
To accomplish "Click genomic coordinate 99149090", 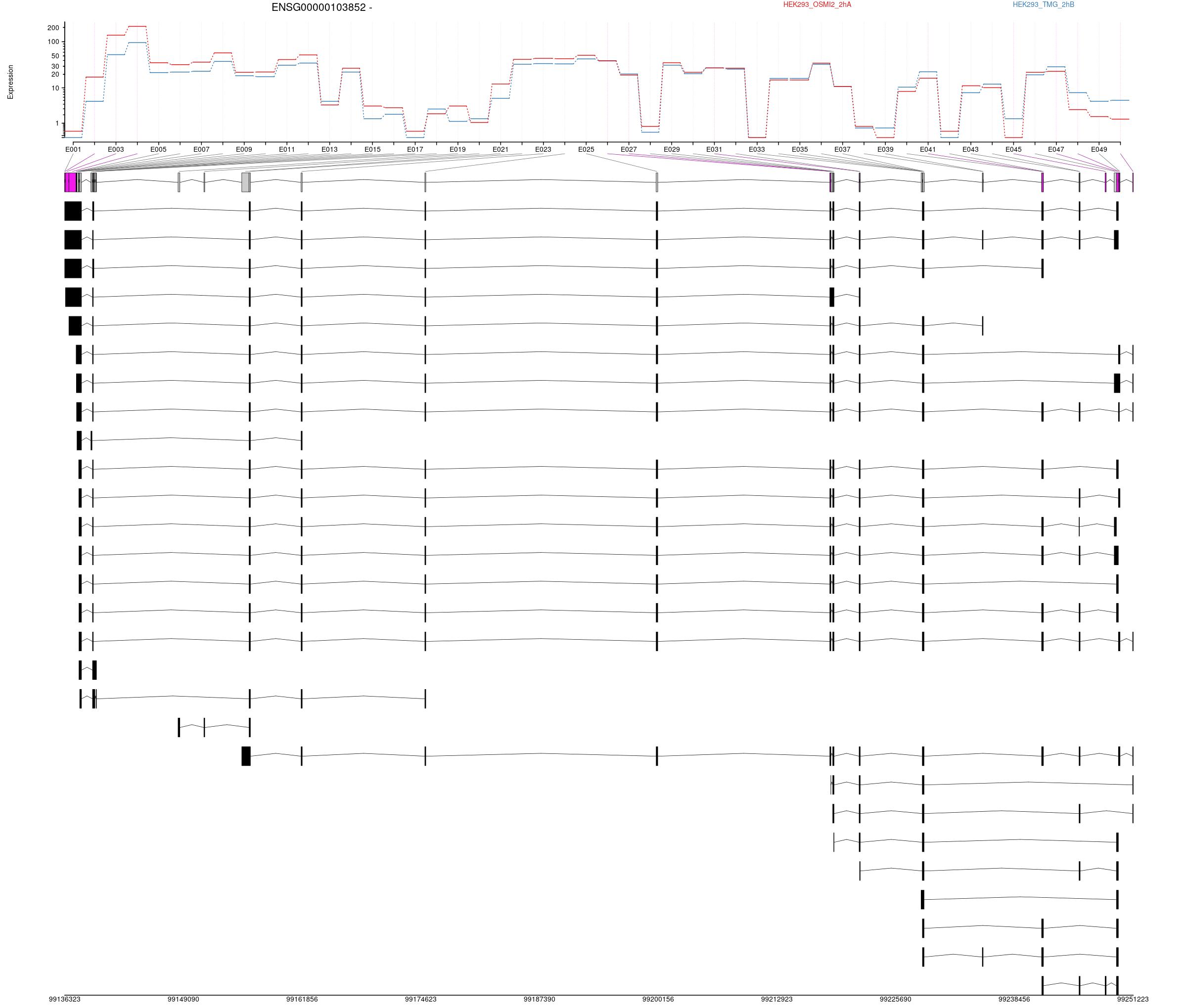I will (183, 1000).
